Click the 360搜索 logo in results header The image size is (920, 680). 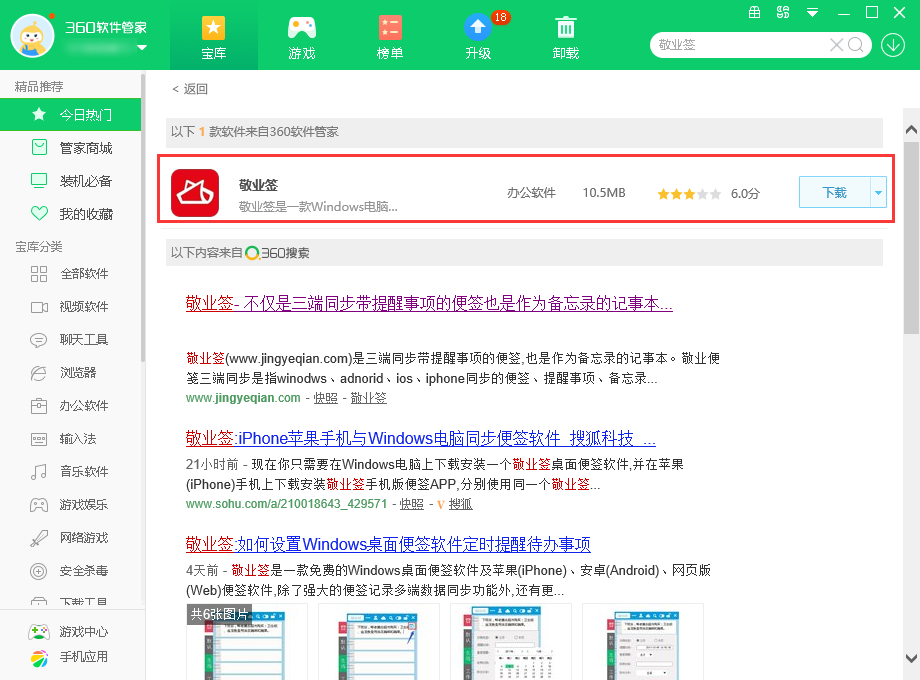[x=278, y=253]
